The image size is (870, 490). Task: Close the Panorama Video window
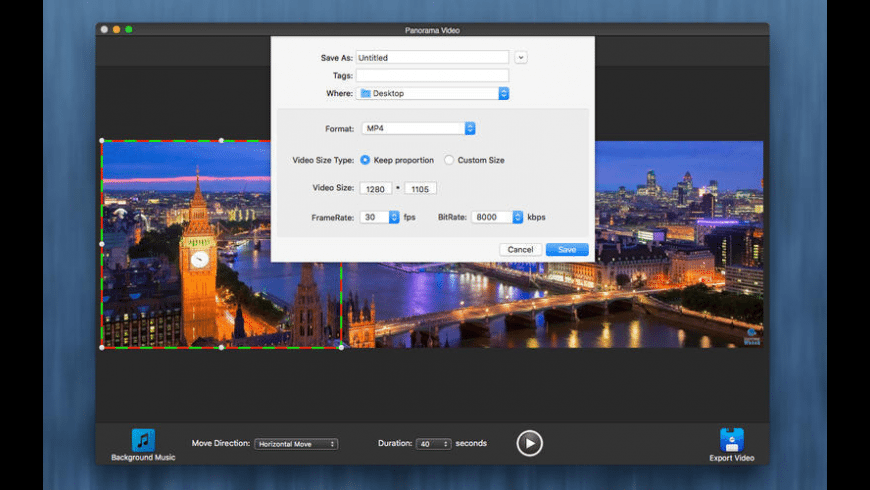click(104, 29)
